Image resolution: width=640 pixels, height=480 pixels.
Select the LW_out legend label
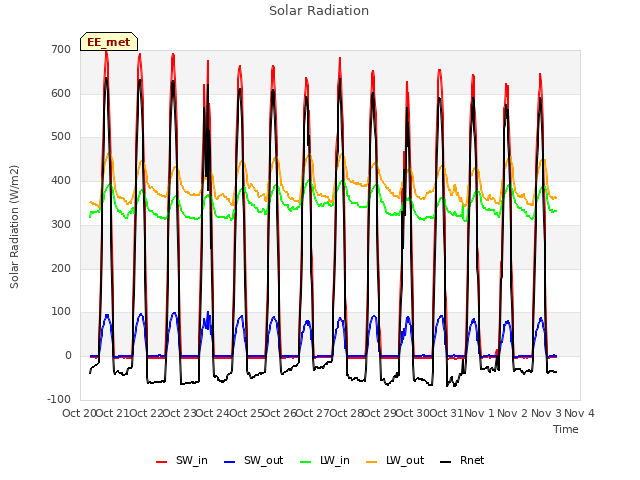[x=405, y=460]
